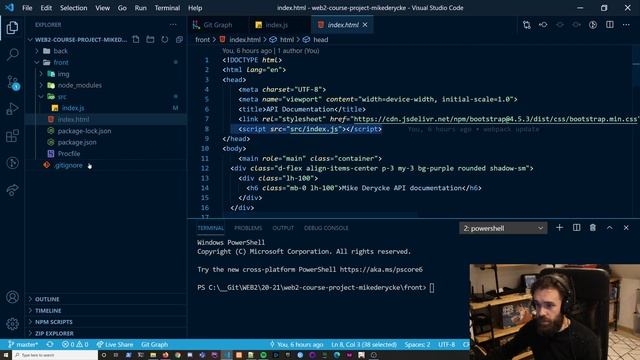Open Source Control view with badge
This screenshot has height=360, width=640.
coord(12,82)
